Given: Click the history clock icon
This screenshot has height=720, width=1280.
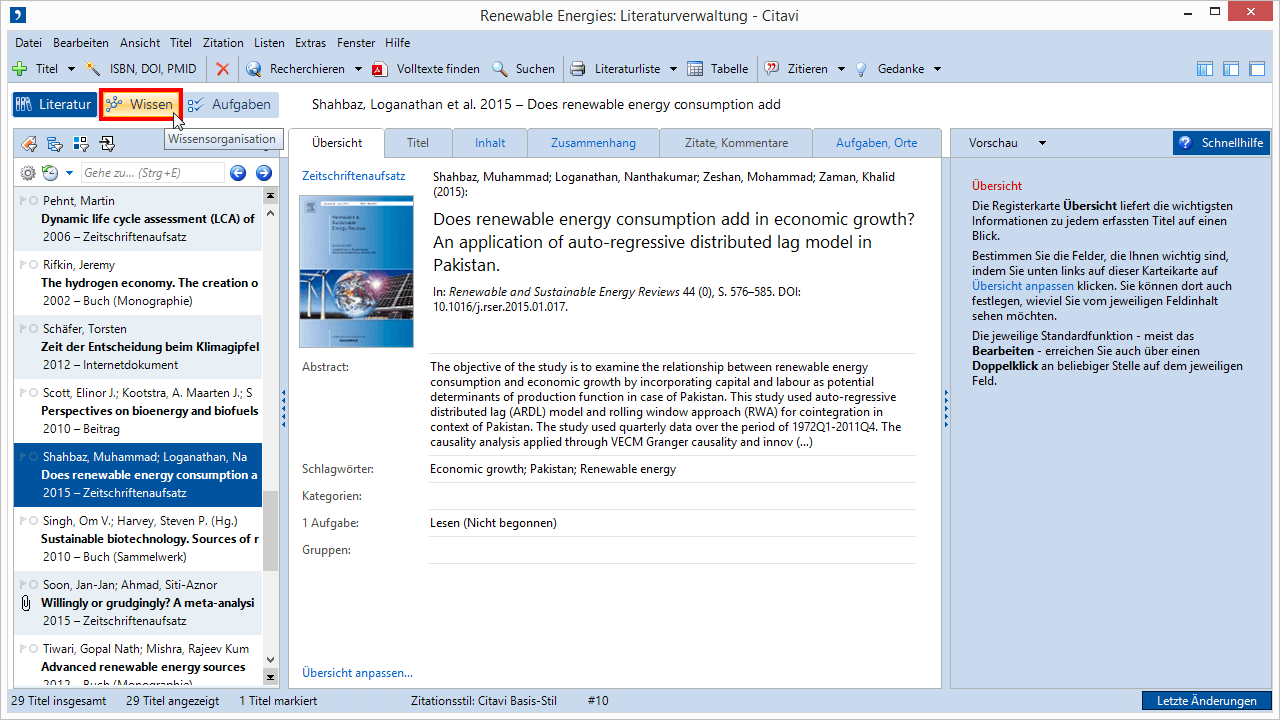Looking at the screenshot, I should [50, 173].
